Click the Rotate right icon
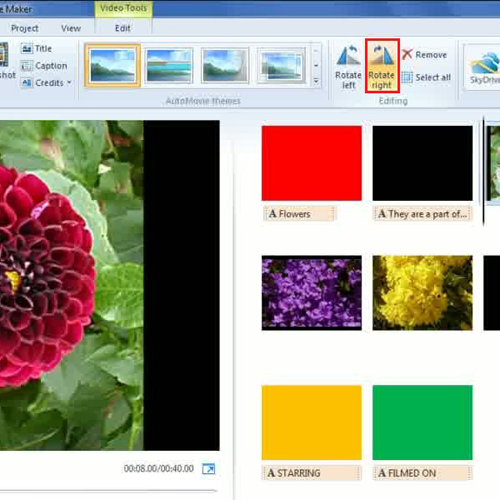This screenshot has width=500, height=500. point(382,66)
